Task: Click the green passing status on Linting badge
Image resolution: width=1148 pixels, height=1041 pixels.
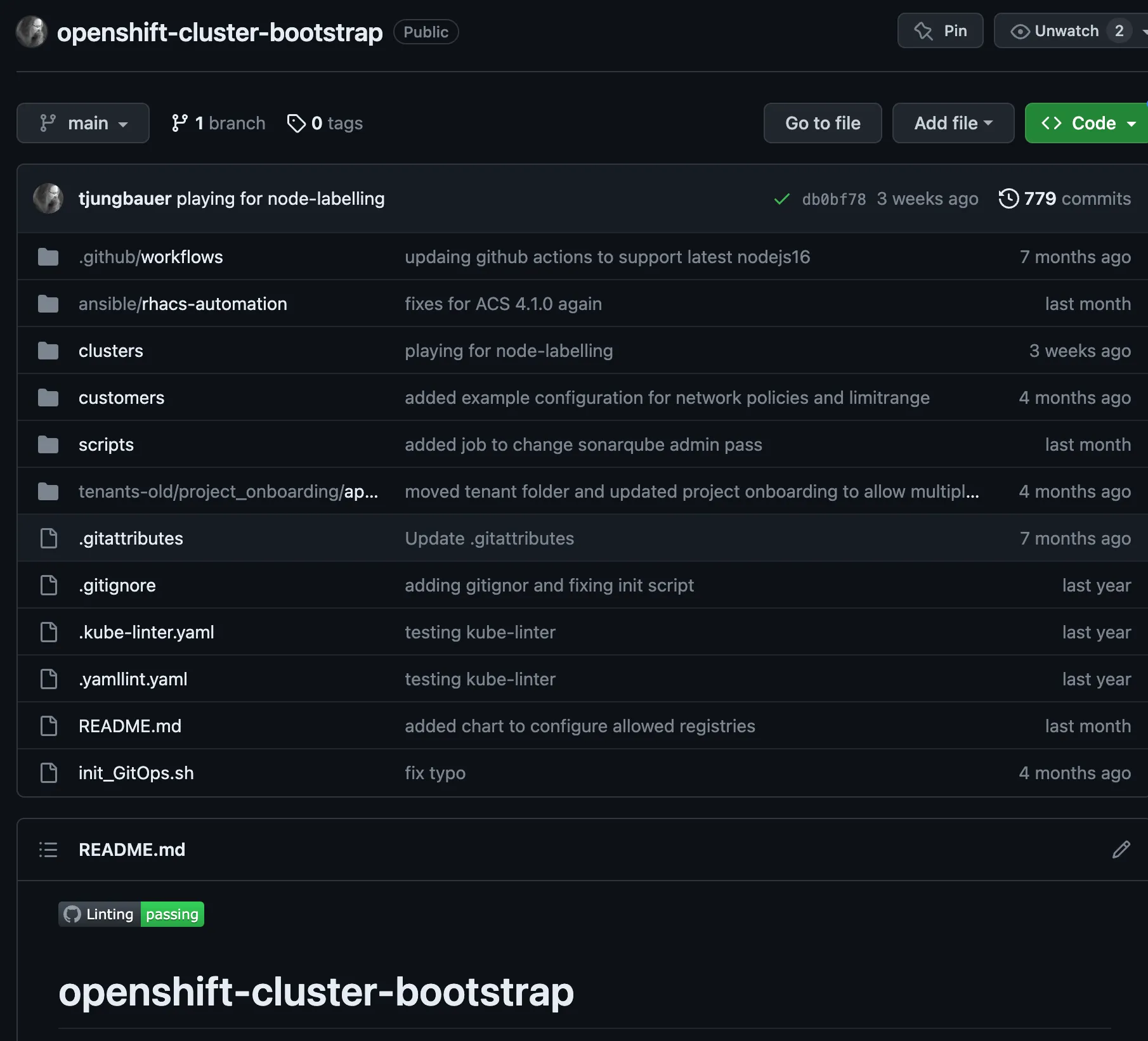Action: coord(171,914)
